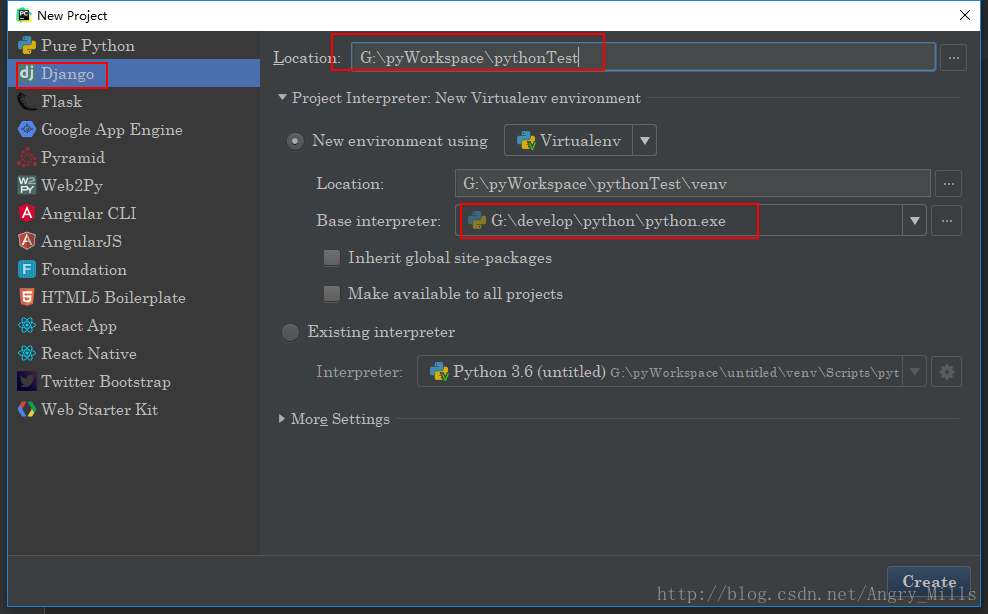Click the Foundation F icon
The height and width of the screenshot is (614, 988).
coord(26,269)
